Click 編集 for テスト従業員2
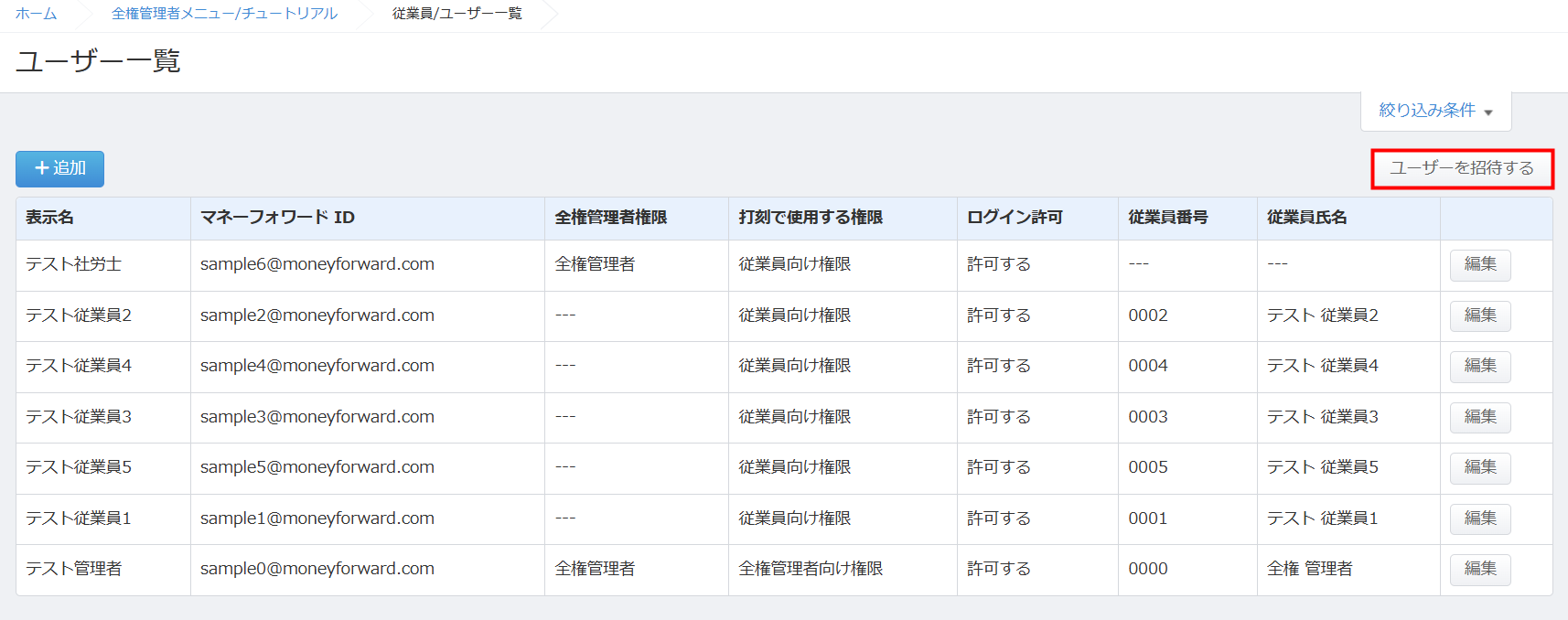Image resolution: width=1568 pixels, height=620 pixels. coord(1479,315)
